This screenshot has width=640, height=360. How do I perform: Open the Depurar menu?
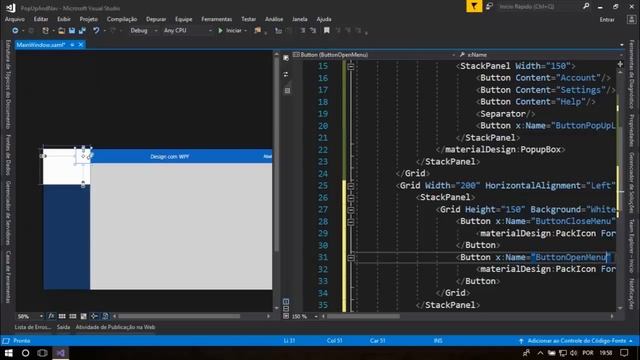(x=156, y=19)
